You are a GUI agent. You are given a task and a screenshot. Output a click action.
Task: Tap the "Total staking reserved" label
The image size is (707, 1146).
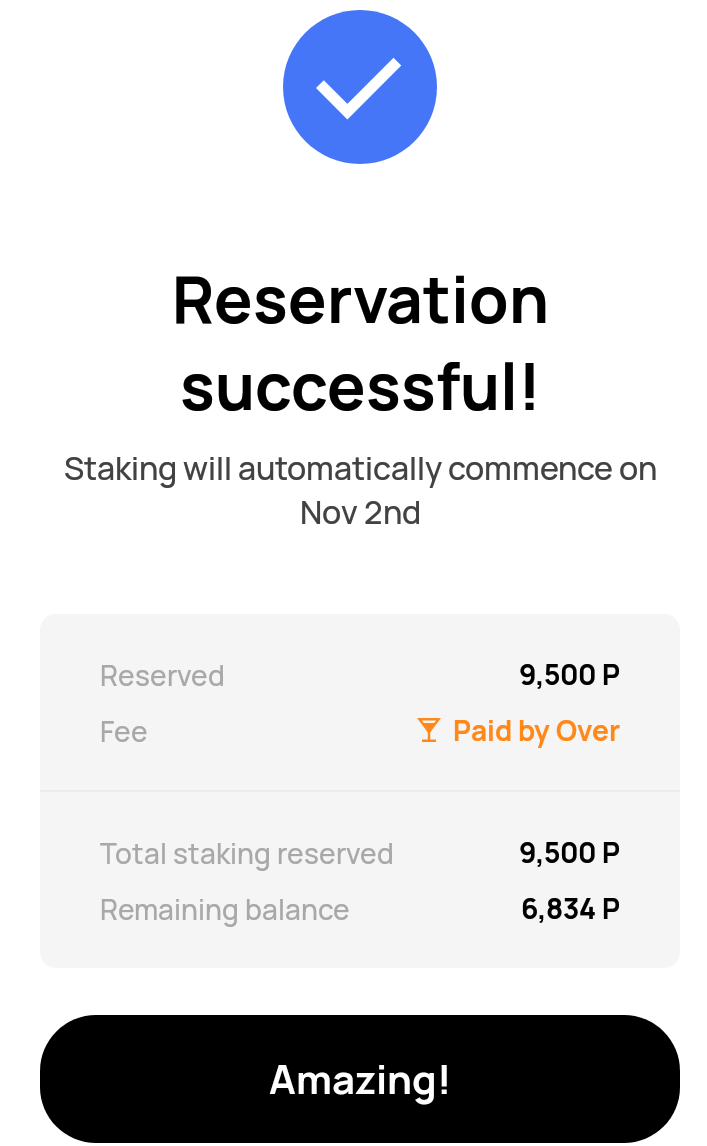pos(246,854)
